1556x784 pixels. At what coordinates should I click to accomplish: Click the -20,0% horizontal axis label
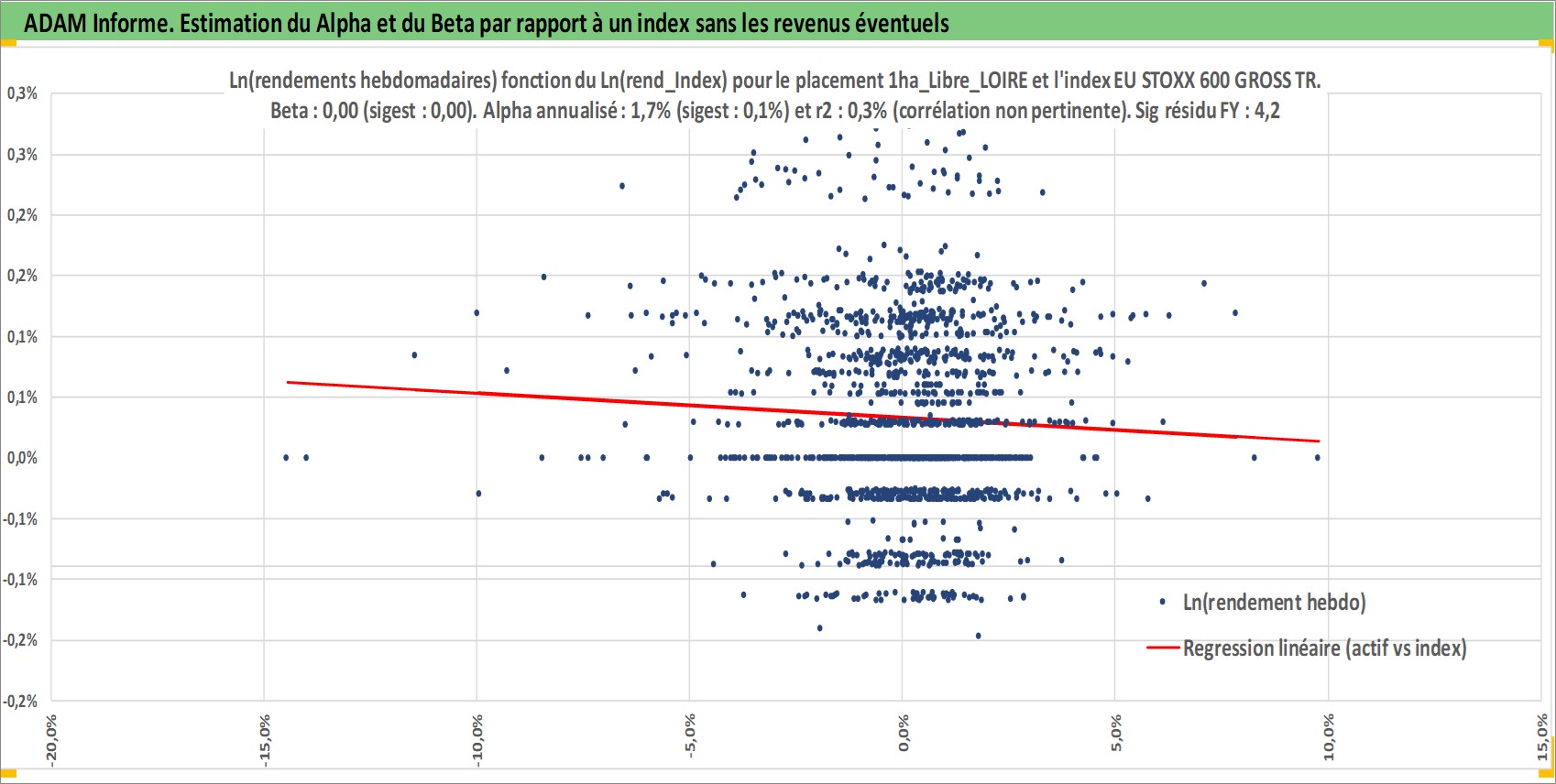coord(52,740)
